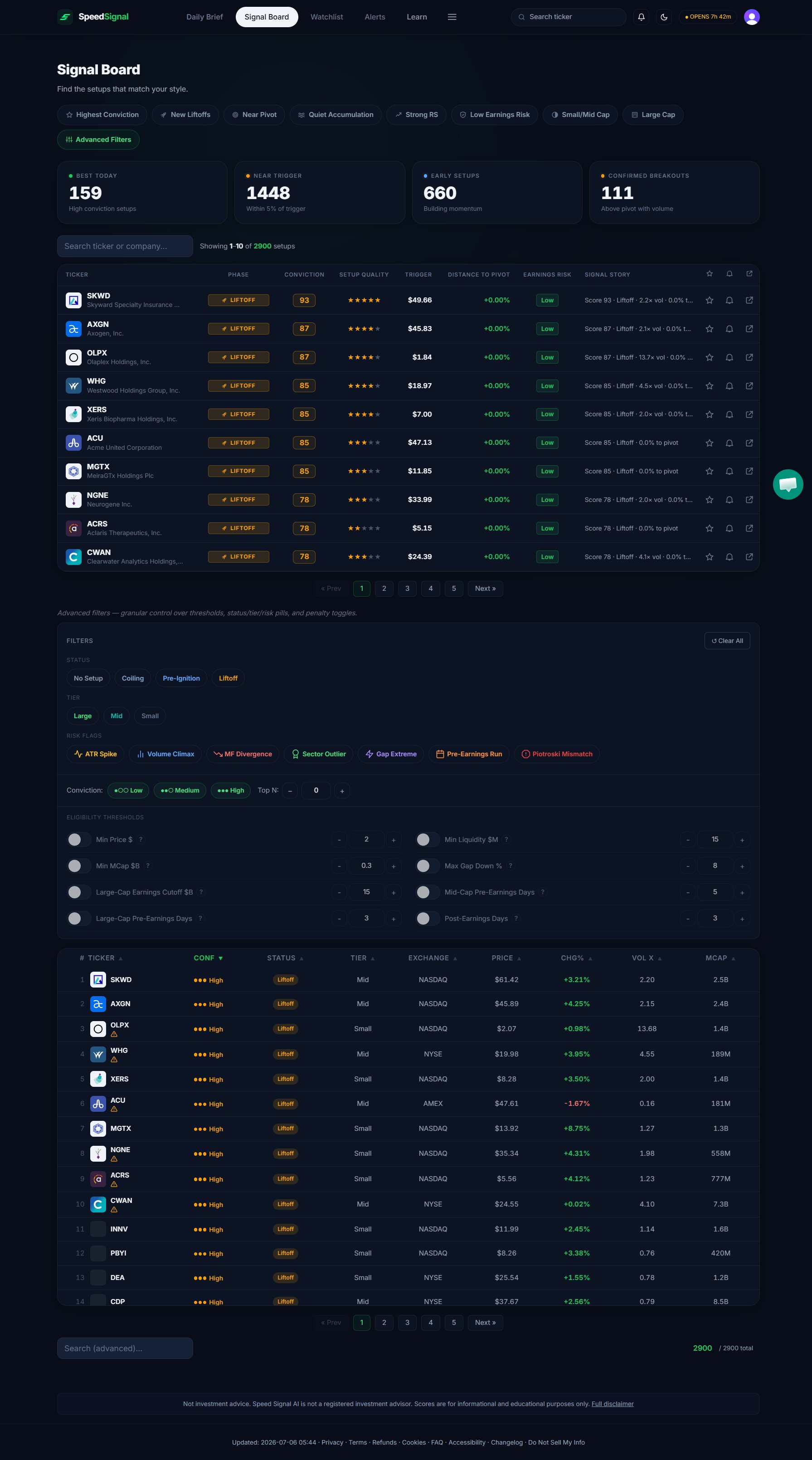Open the user profile avatar

coord(751,17)
